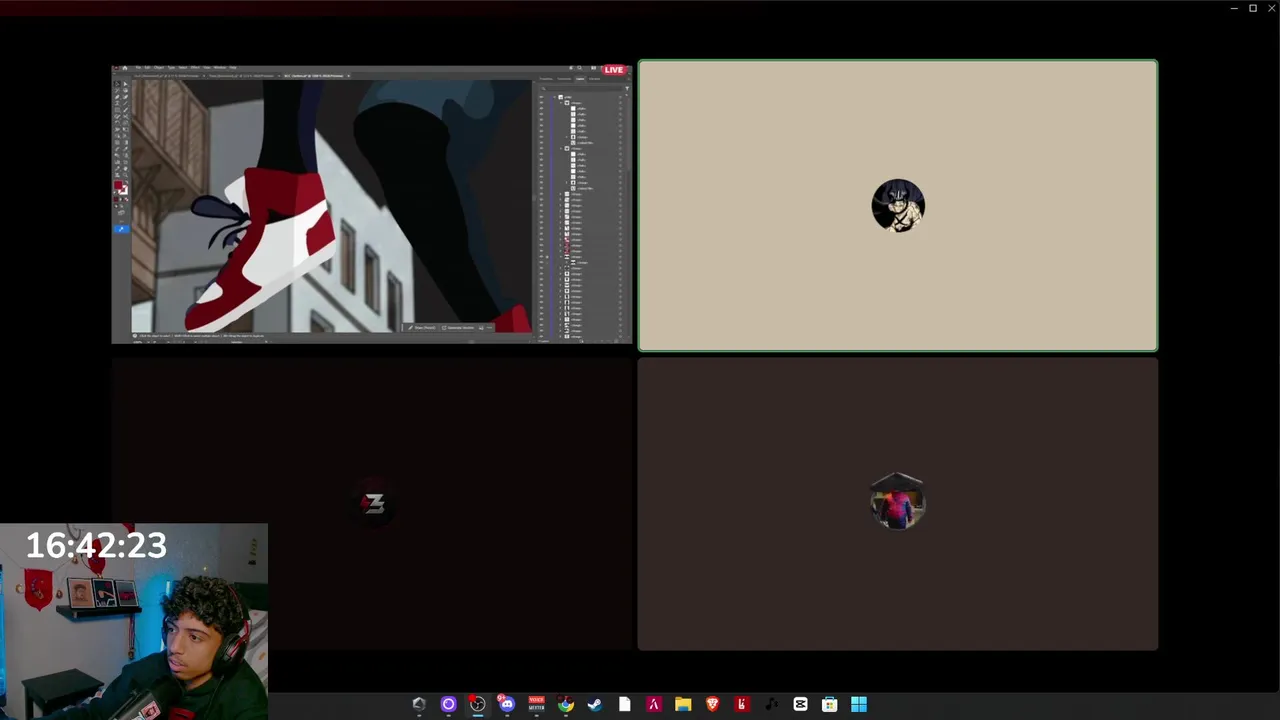This screenshot has height=720, width=1280.
Task: Select the speaking participant with anime avatar
Action: coord(898,205)
